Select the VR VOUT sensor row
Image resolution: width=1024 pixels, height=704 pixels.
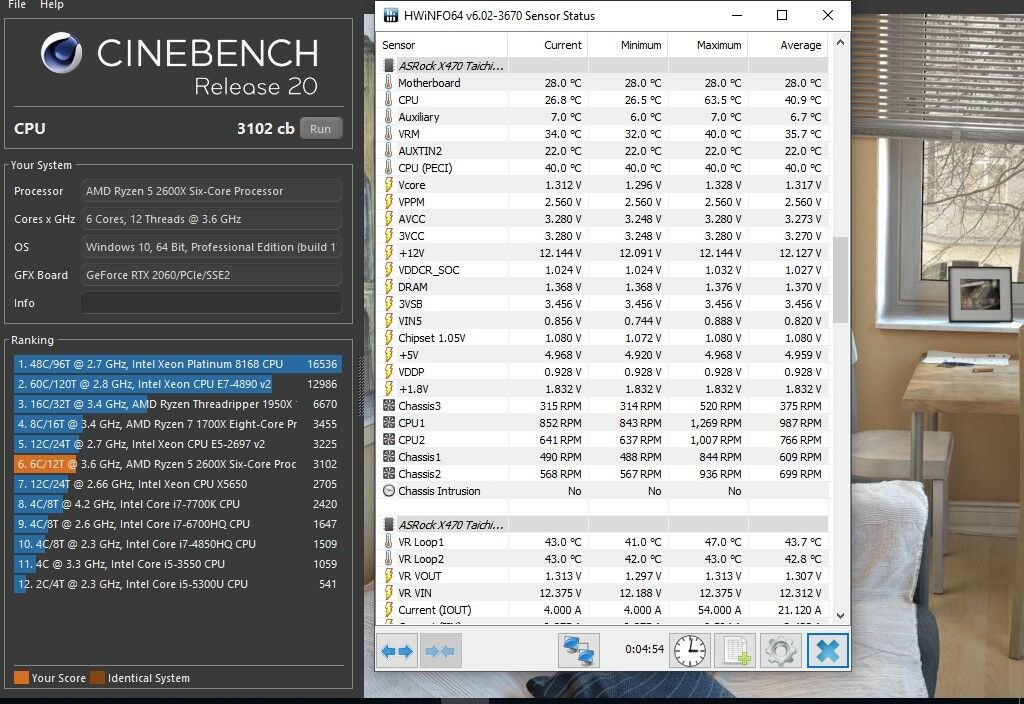pos(603,576)
